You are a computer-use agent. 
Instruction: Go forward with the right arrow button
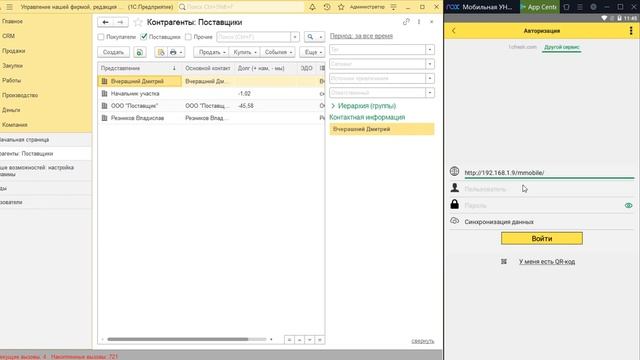click(120, 22)
